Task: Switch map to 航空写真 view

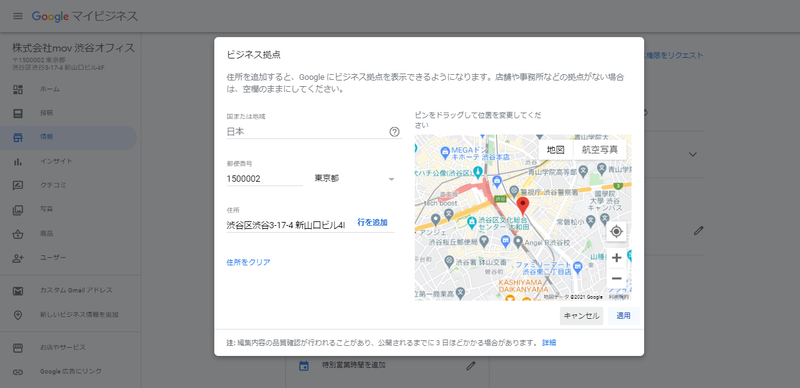Action: coord(600,150)
